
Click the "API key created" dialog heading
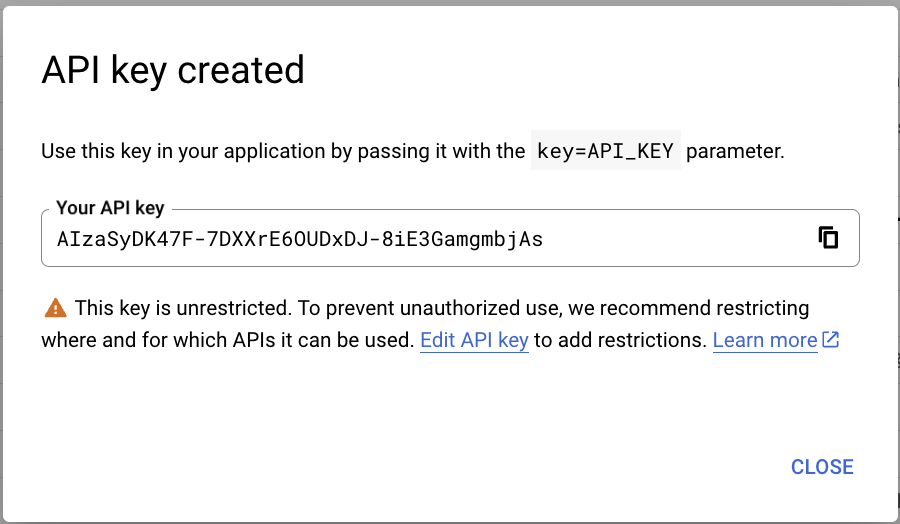pos(173,71)
